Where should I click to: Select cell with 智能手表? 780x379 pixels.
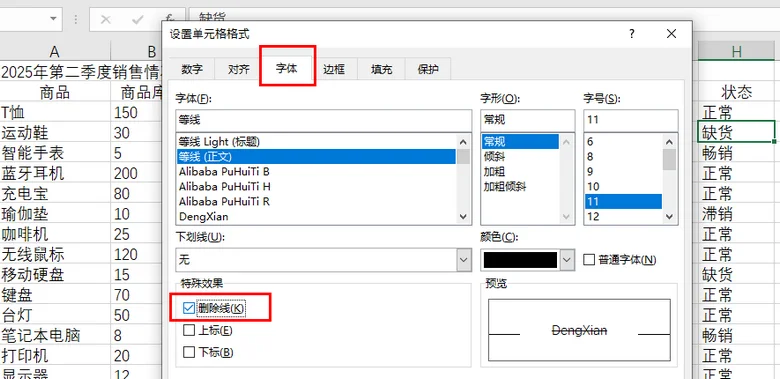(x=55, y=153)
